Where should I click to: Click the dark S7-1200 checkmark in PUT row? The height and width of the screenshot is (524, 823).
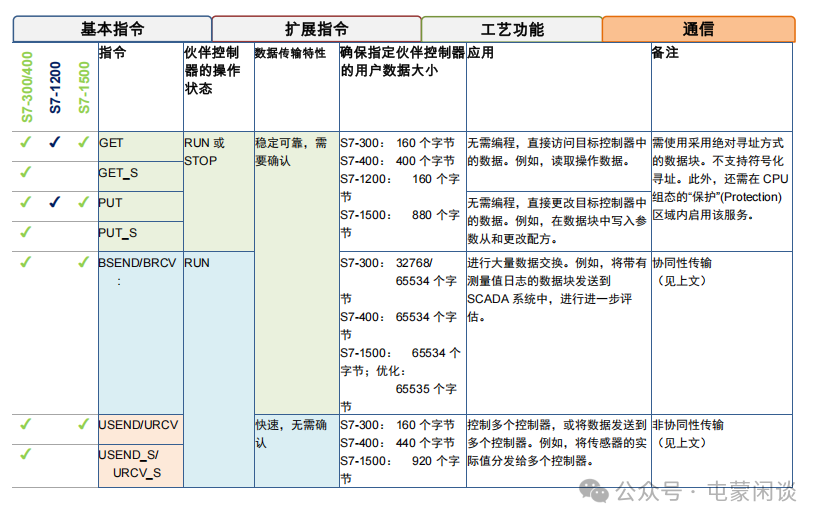pyautogui.click(x=55, y=202)
